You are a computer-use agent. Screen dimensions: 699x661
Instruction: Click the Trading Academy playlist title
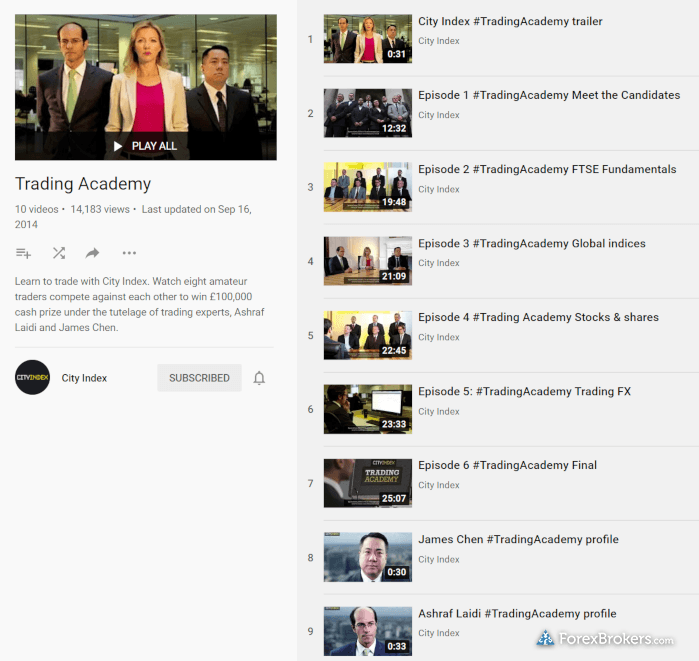tap(83, 184)
